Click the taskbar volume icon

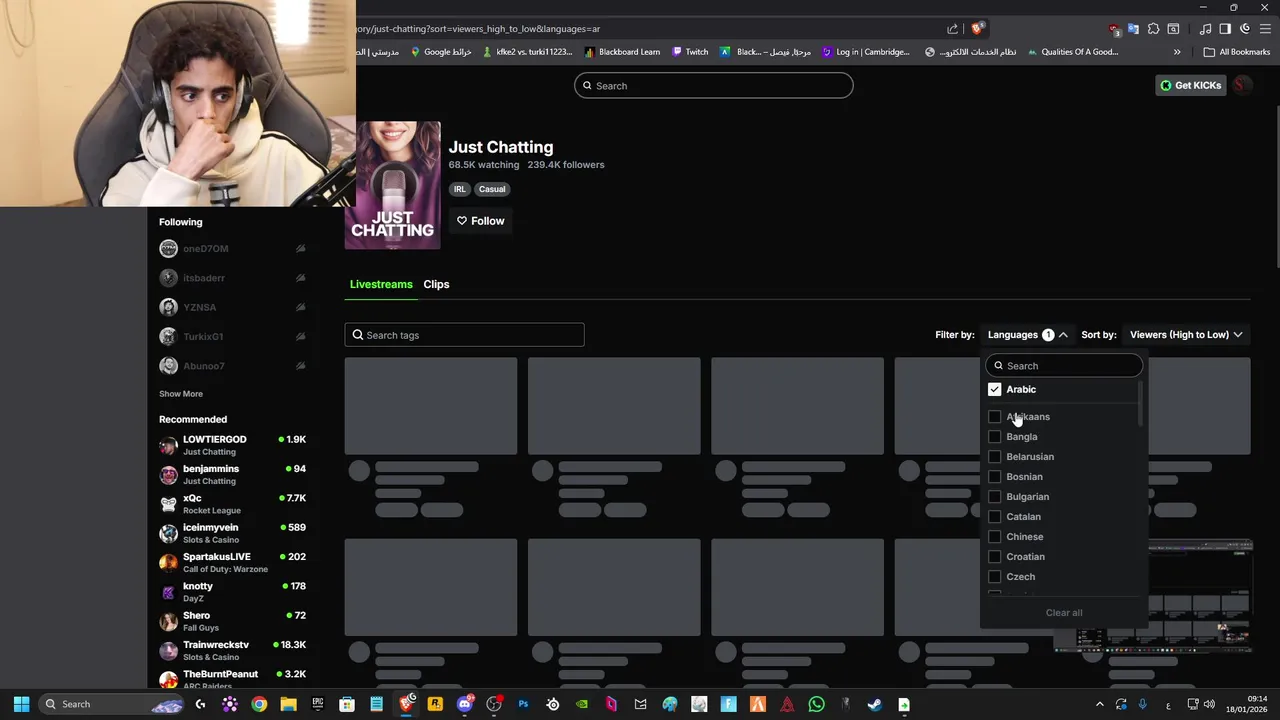(1209, 704)
